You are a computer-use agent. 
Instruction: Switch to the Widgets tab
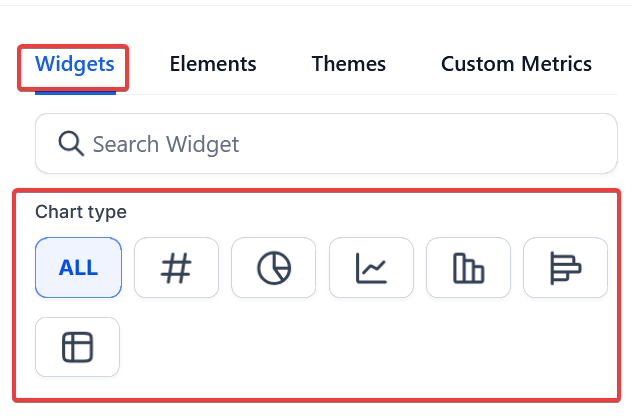(75, 65)
